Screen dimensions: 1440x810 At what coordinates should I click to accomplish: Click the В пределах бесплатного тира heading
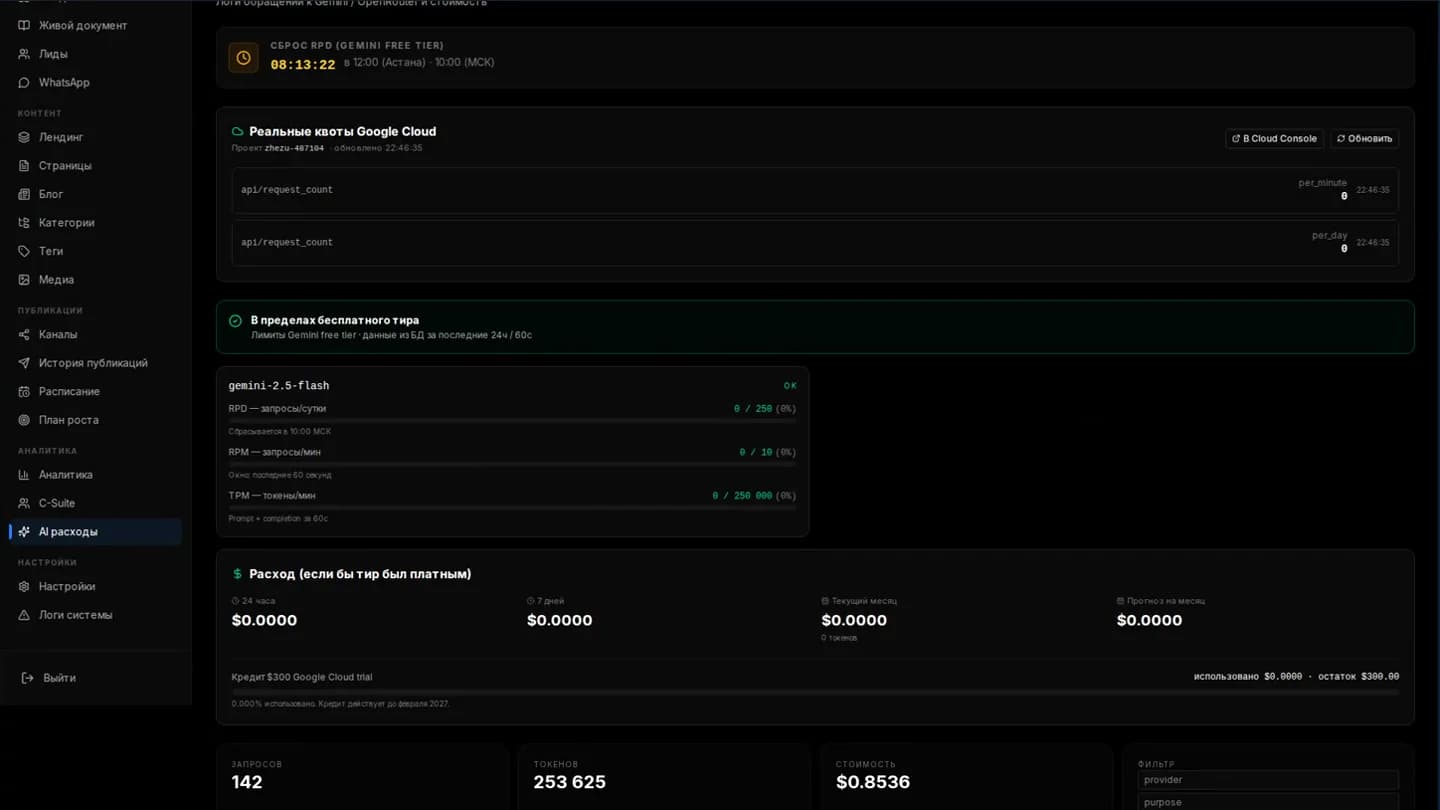tap(335, 320)
